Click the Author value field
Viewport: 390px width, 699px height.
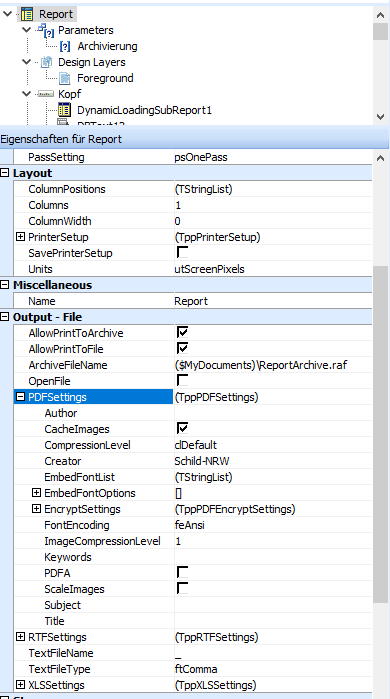[273, 413]
